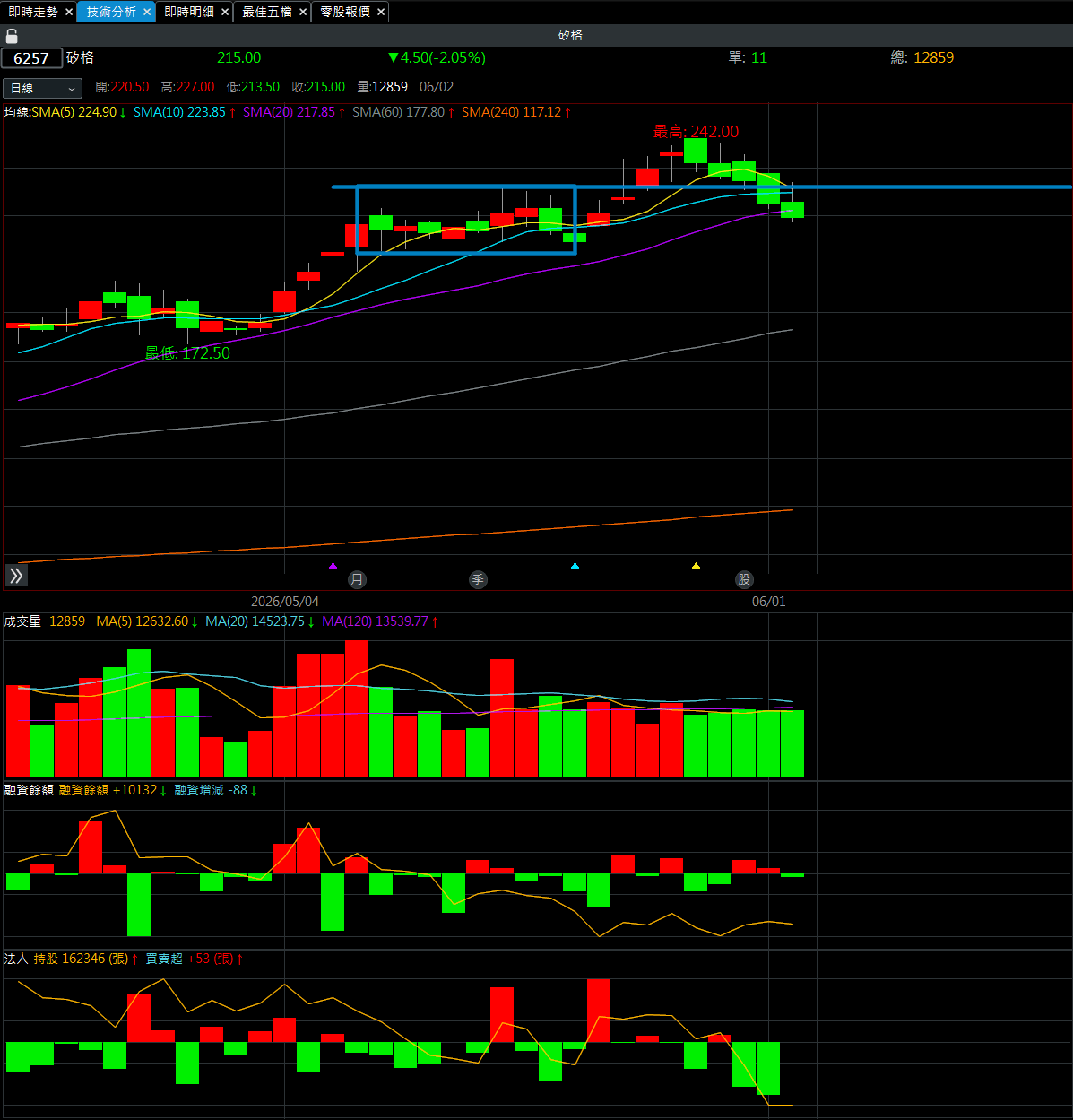Screen dimensions: 1073x1120
Task: Click the purple triangle marker on the time axis
Action: 333,566
